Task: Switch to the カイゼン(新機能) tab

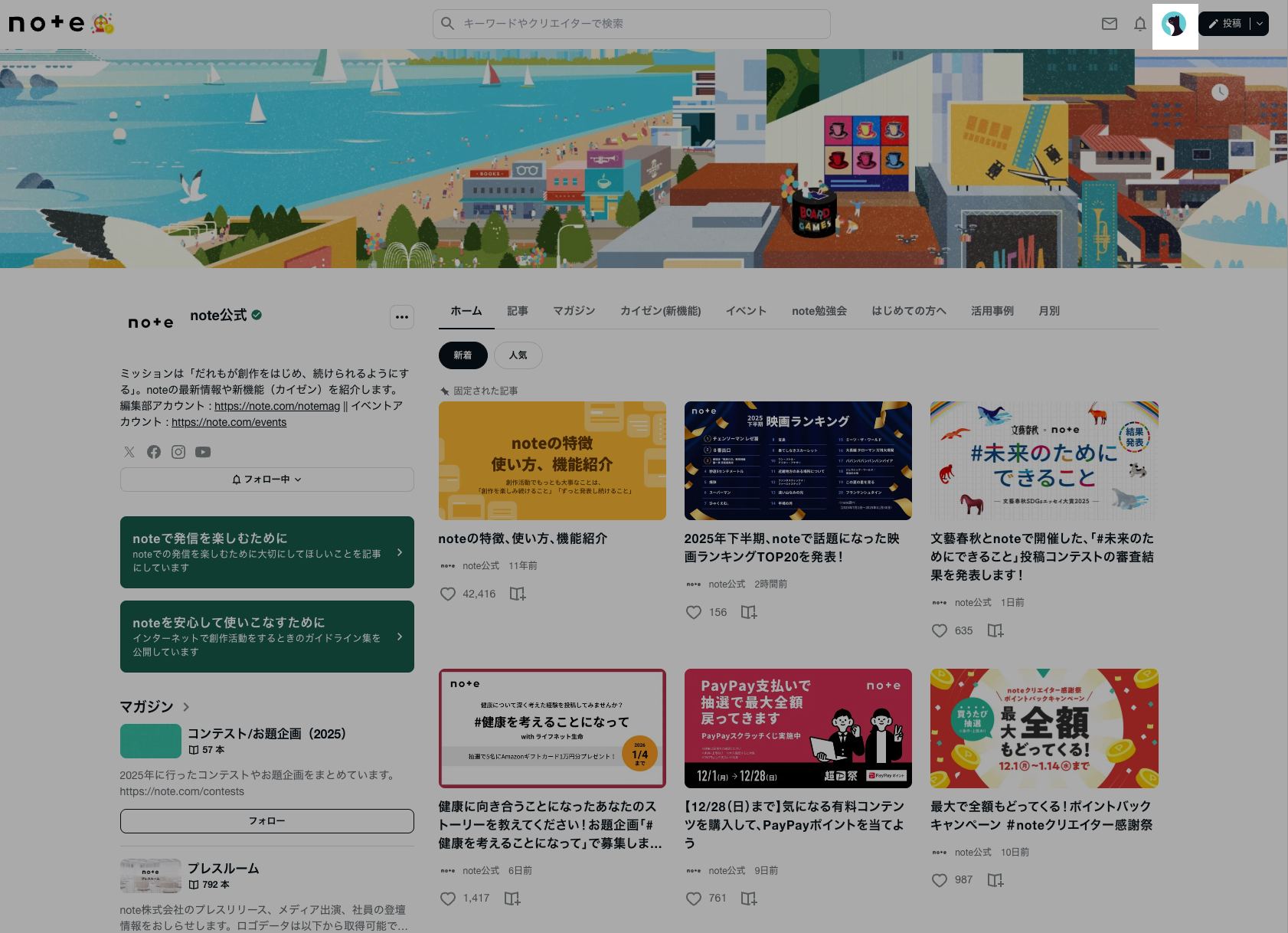Action: tap(660, 311)
